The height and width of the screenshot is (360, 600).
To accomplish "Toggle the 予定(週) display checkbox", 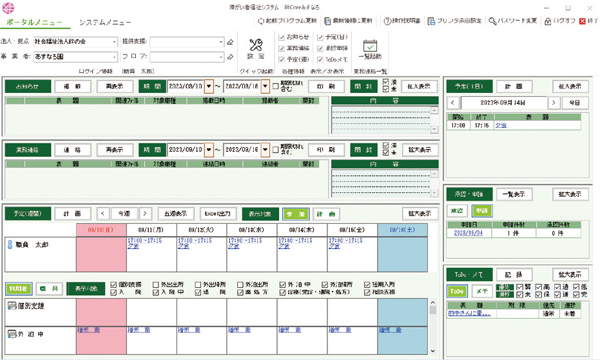I will point(282,59).
